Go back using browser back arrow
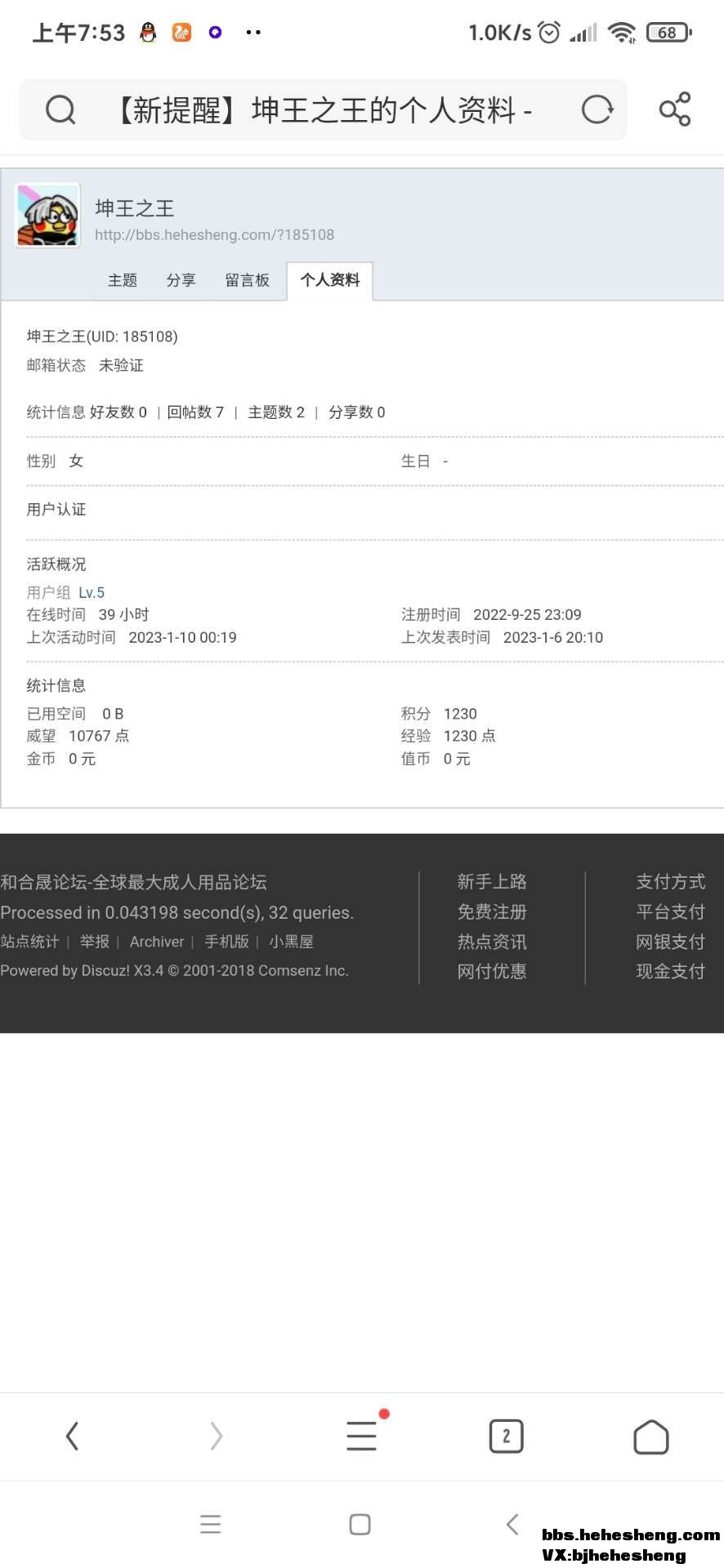This screenshot has height=1568, width=724. point(73,1436)
